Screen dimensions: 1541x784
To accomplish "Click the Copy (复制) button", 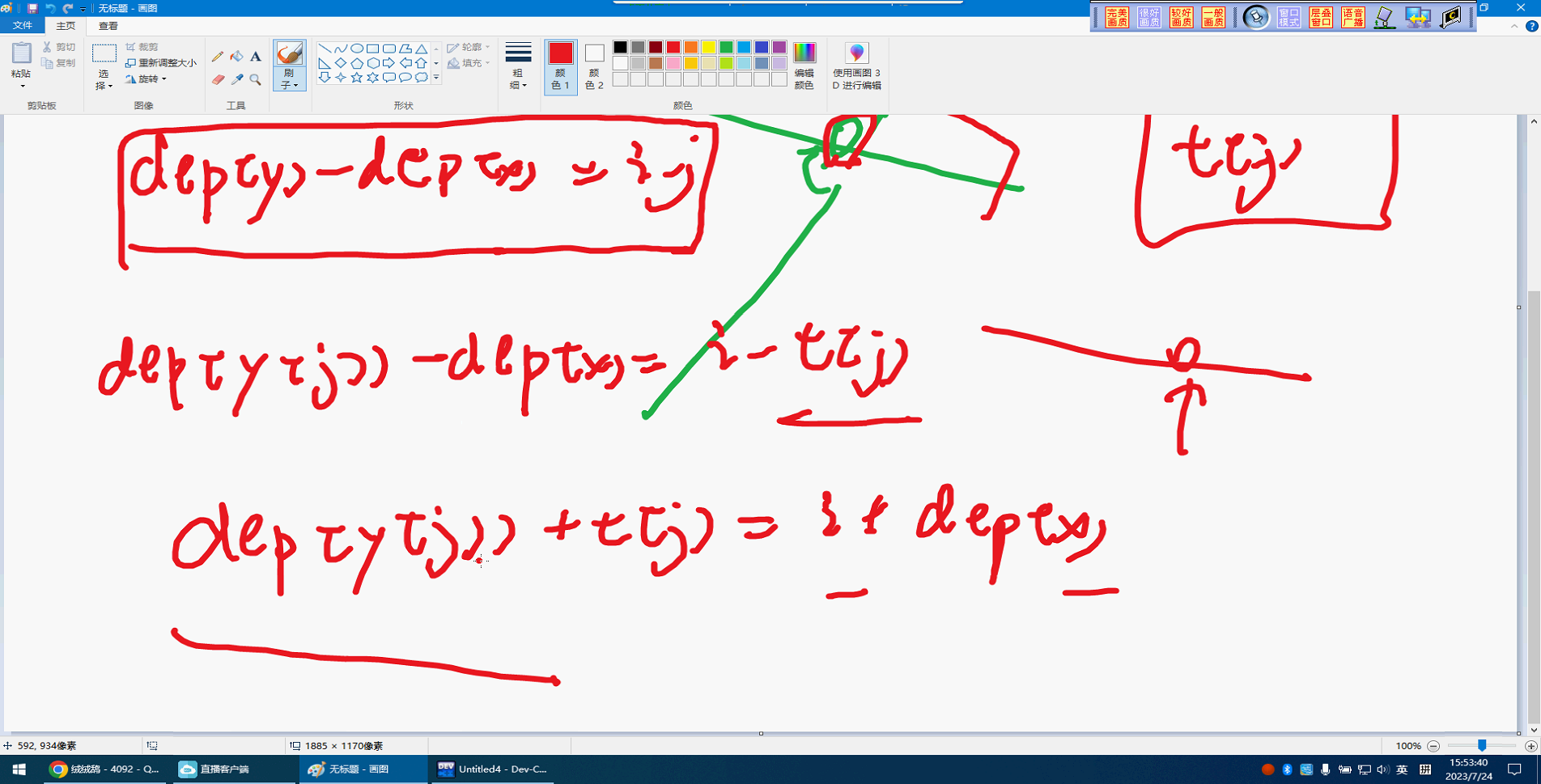I will pyautogui.click(x=59, y=63).
